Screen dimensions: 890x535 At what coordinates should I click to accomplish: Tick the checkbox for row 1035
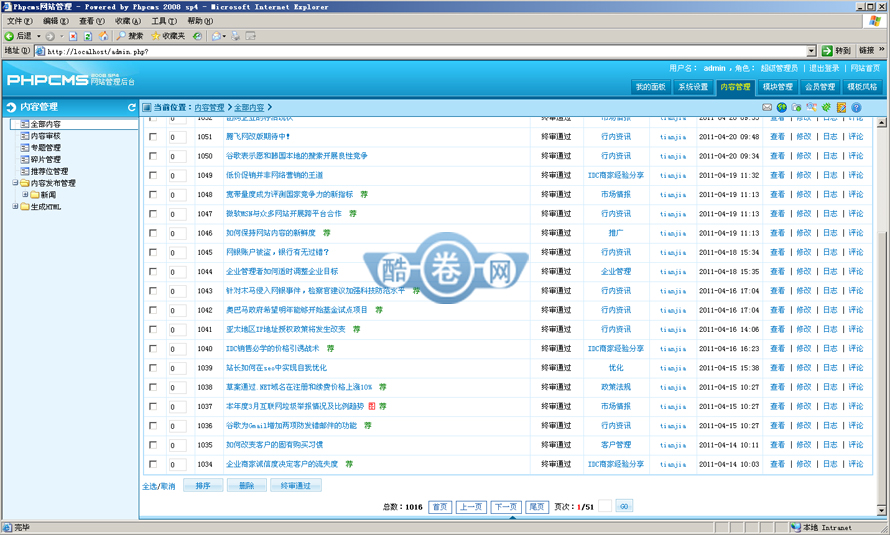click(x=153, y=445)
